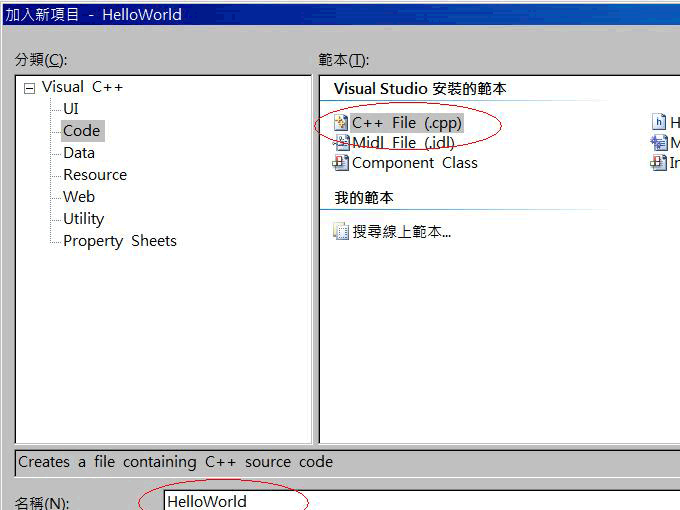680x510 pixels.
Task: Select the Web category
Action: click(x=79, y=196)
